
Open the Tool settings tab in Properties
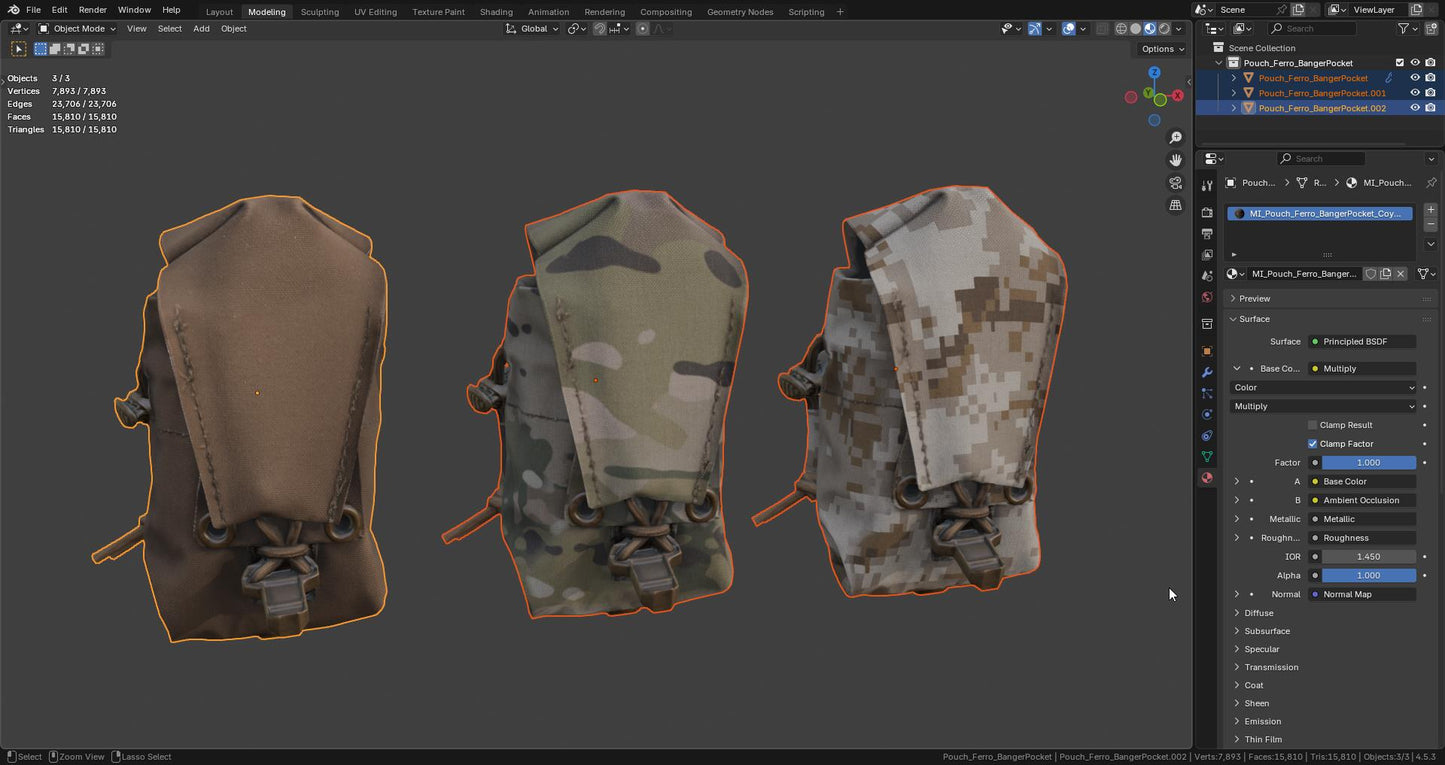coord(1207,186)
